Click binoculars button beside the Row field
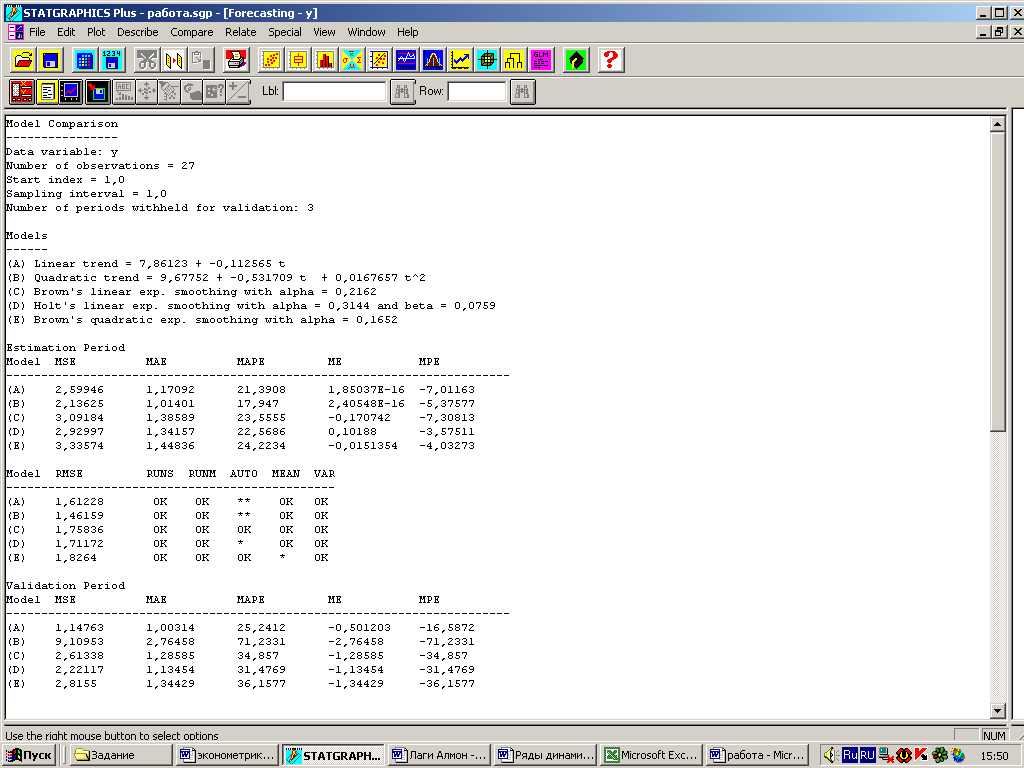 pos(522,91)
